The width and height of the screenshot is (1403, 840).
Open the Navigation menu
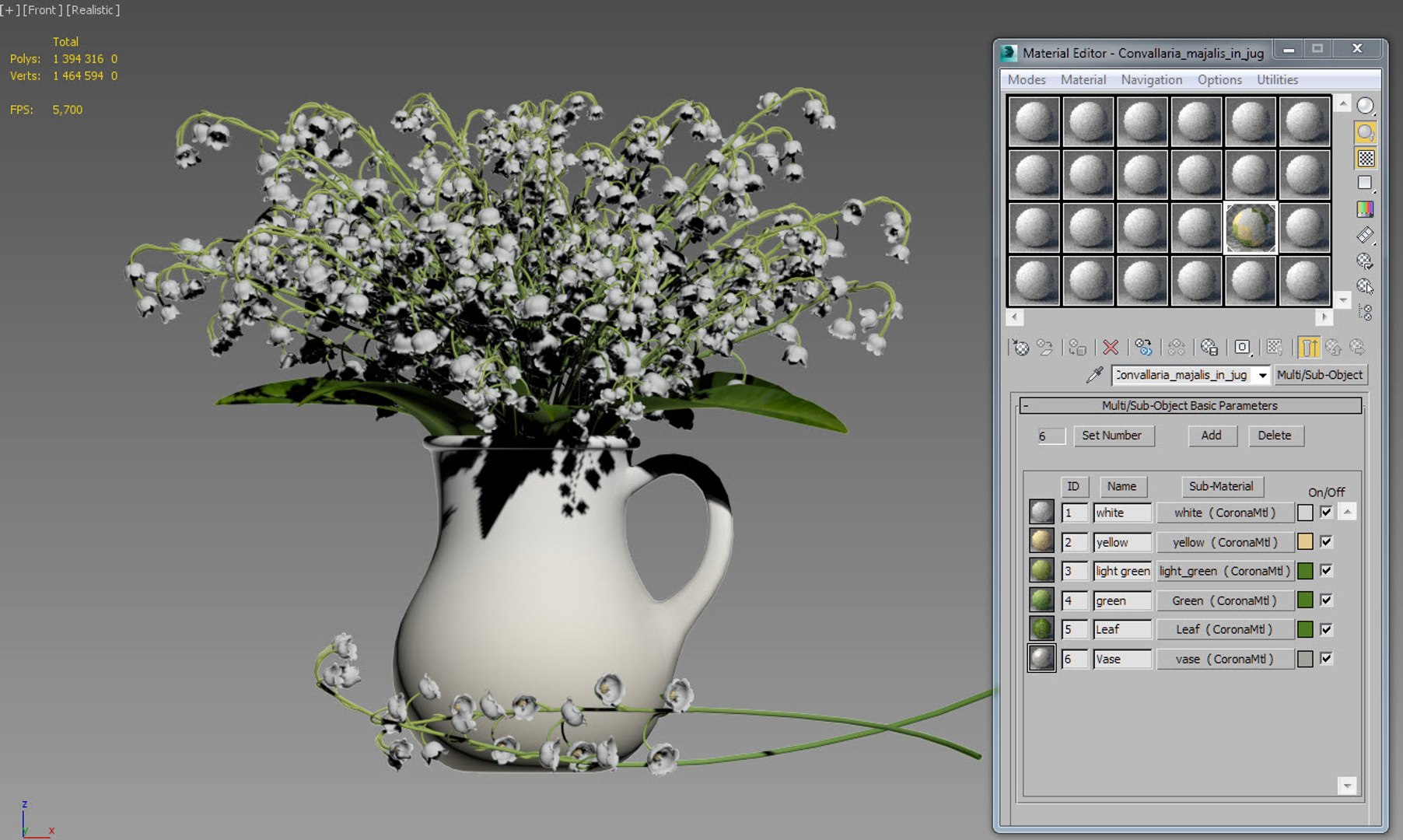1152,80
